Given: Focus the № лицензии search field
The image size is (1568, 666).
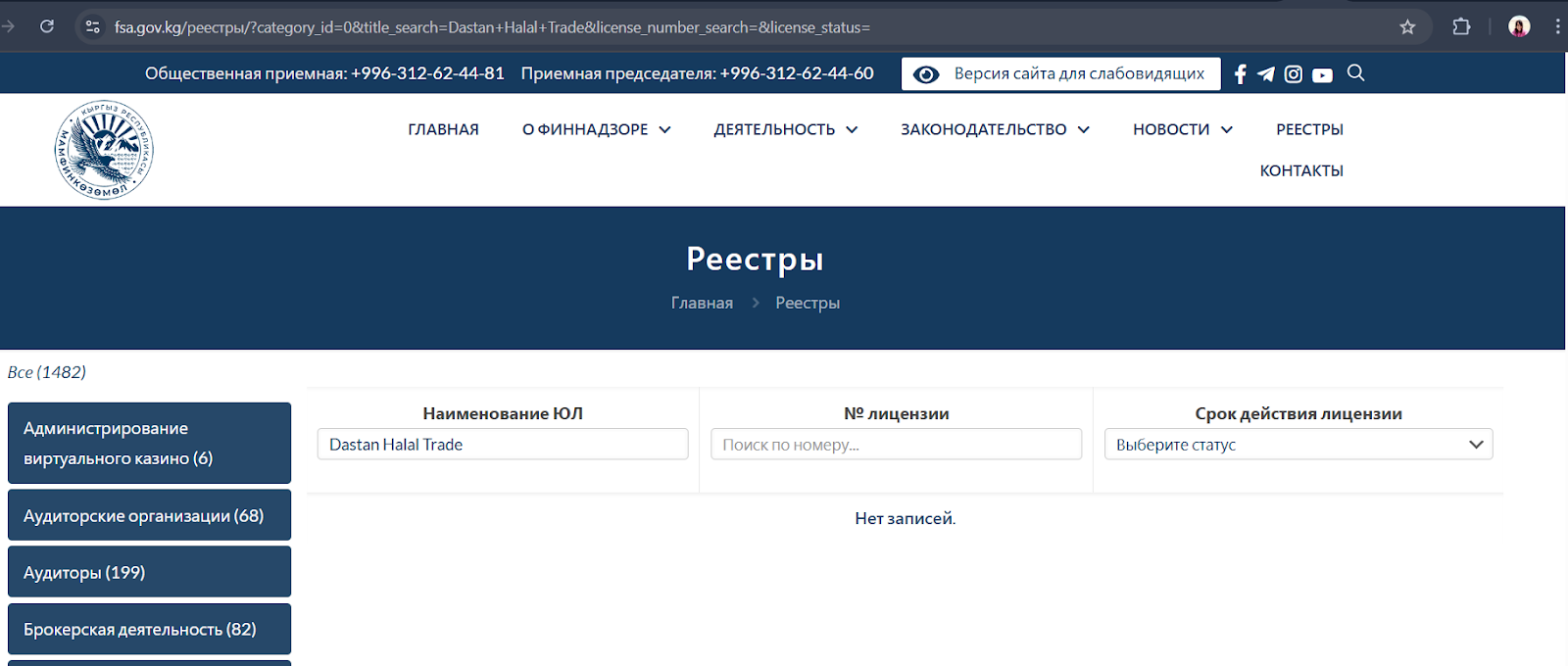Looking at the screenshot, I should coord(896,445).
